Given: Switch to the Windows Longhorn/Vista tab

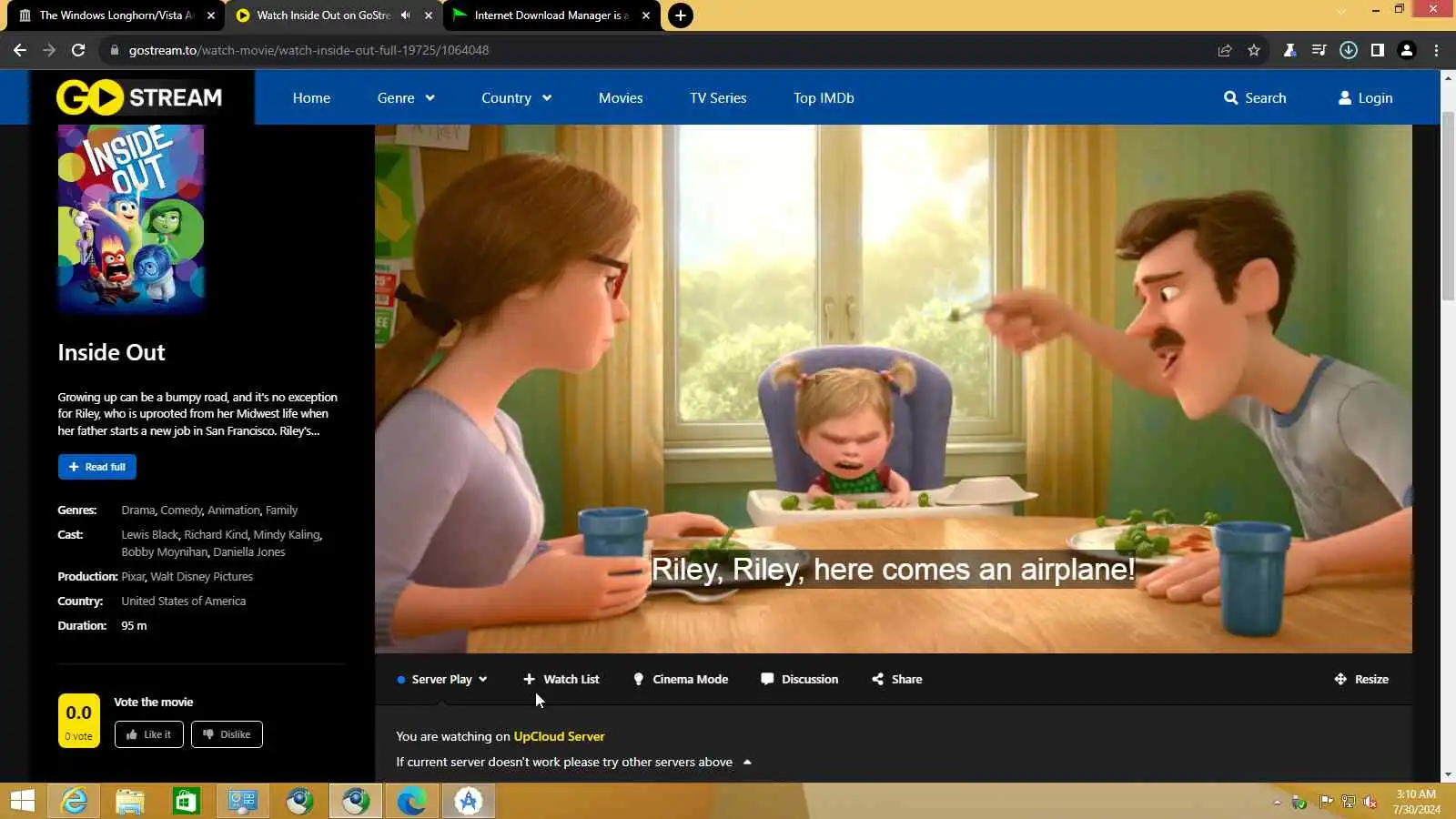Looking at the screenshot, I should pyautogui.click(x=116, y=15).
